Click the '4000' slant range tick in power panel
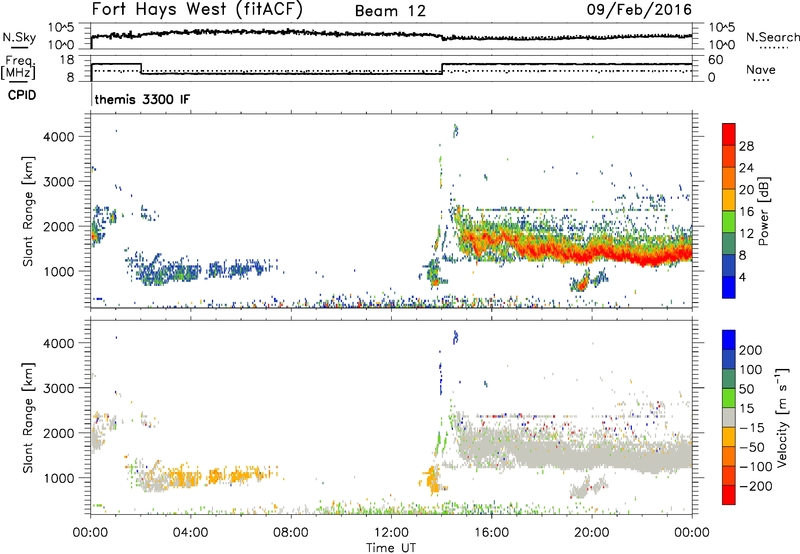Viewport: 800px width, 554px height. tap(59, 137)
